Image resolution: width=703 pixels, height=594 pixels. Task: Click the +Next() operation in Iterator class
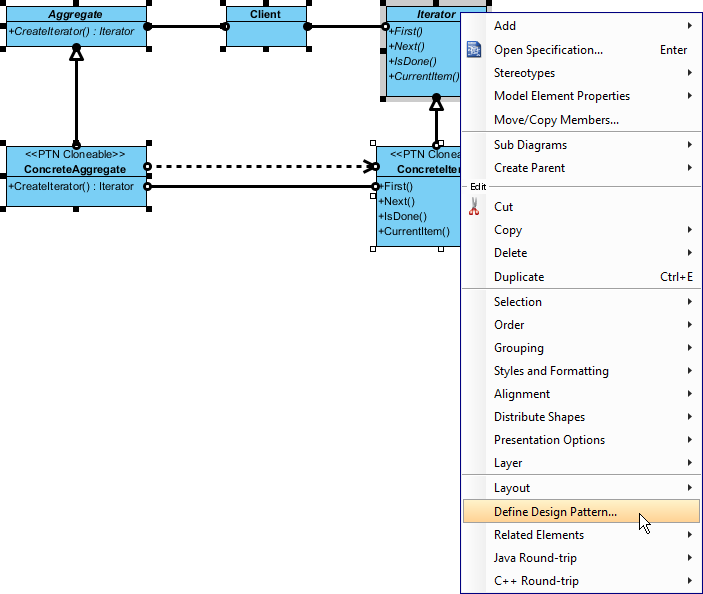click(x=407, y=46)
